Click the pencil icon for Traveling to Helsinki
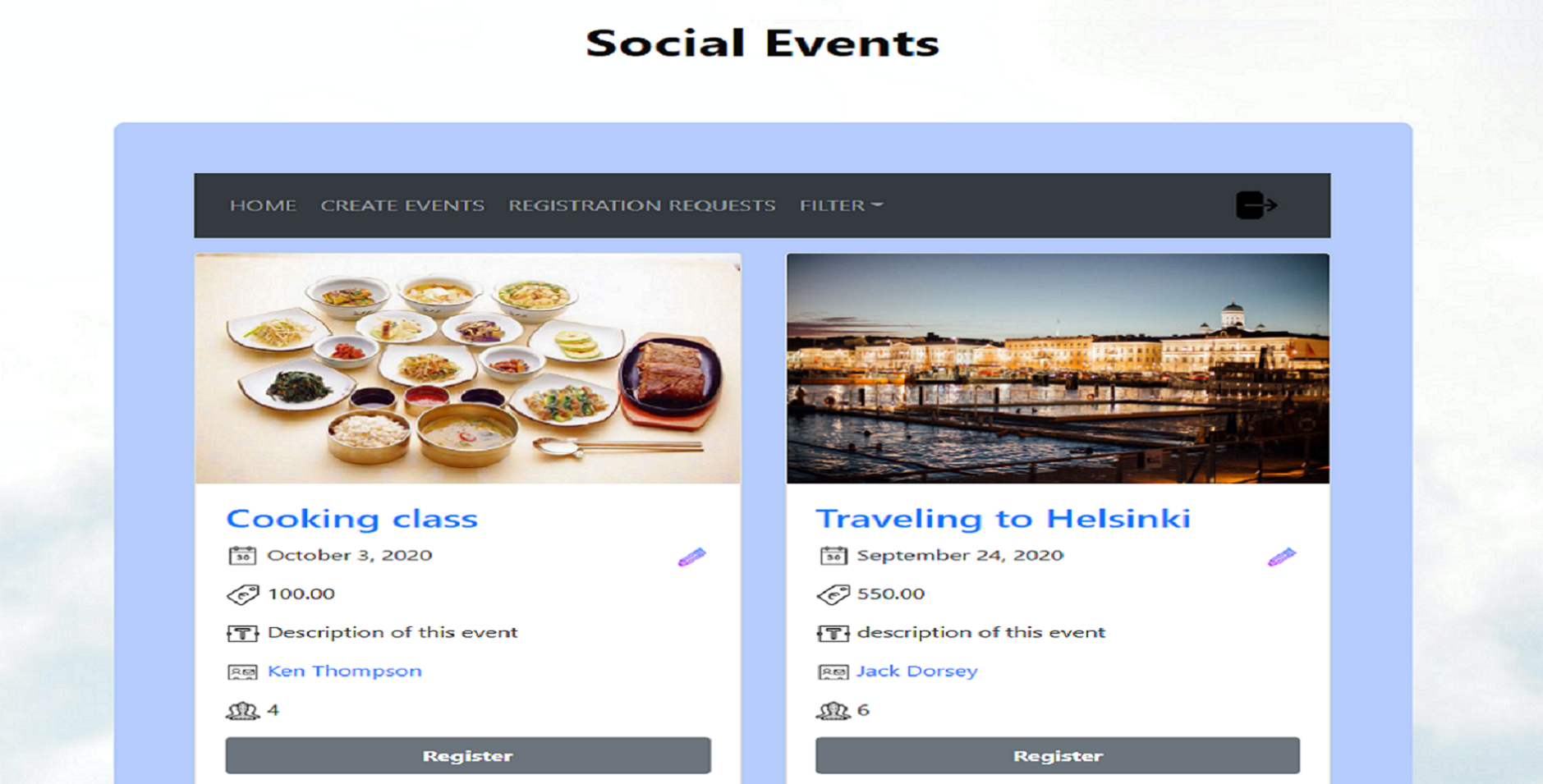1543x784 pixels. (1281, 557)
